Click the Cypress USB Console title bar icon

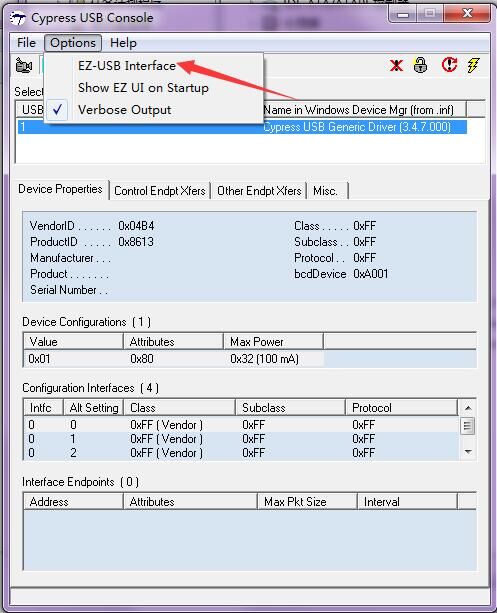click(x=18, y=18)
